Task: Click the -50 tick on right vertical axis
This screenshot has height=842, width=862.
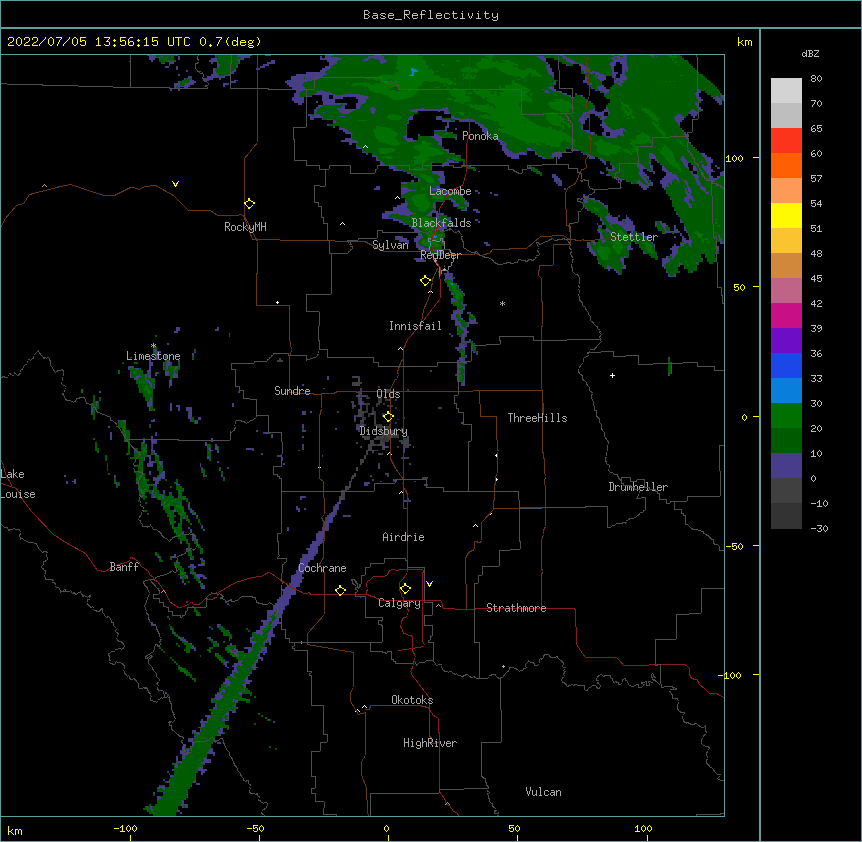Action: point(734,546)
